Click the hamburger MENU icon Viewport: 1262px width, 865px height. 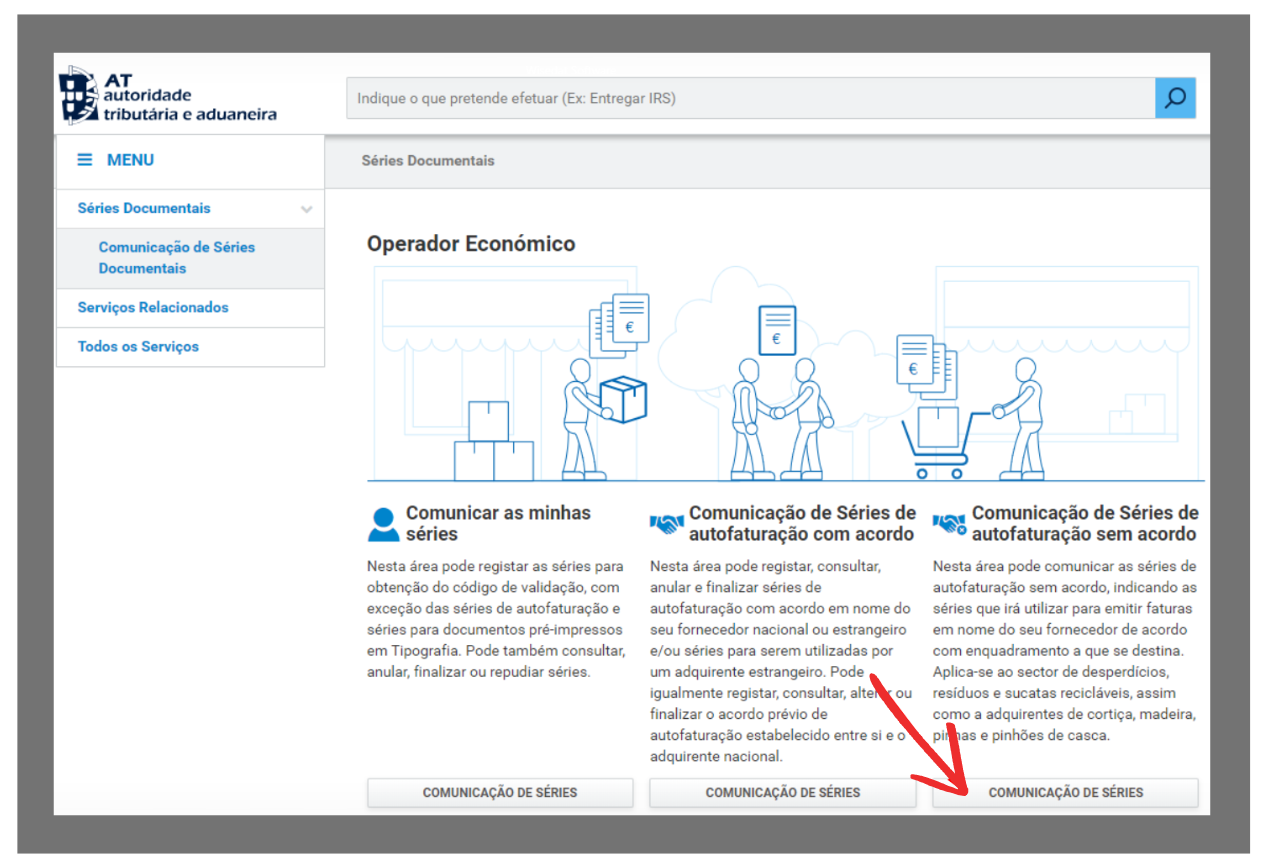(x=85, y=160)
